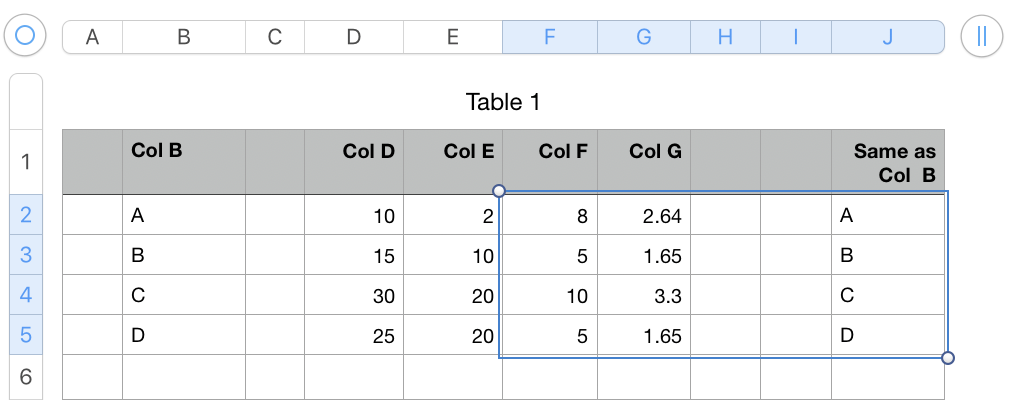Click cell with value 30

[354, 296]
